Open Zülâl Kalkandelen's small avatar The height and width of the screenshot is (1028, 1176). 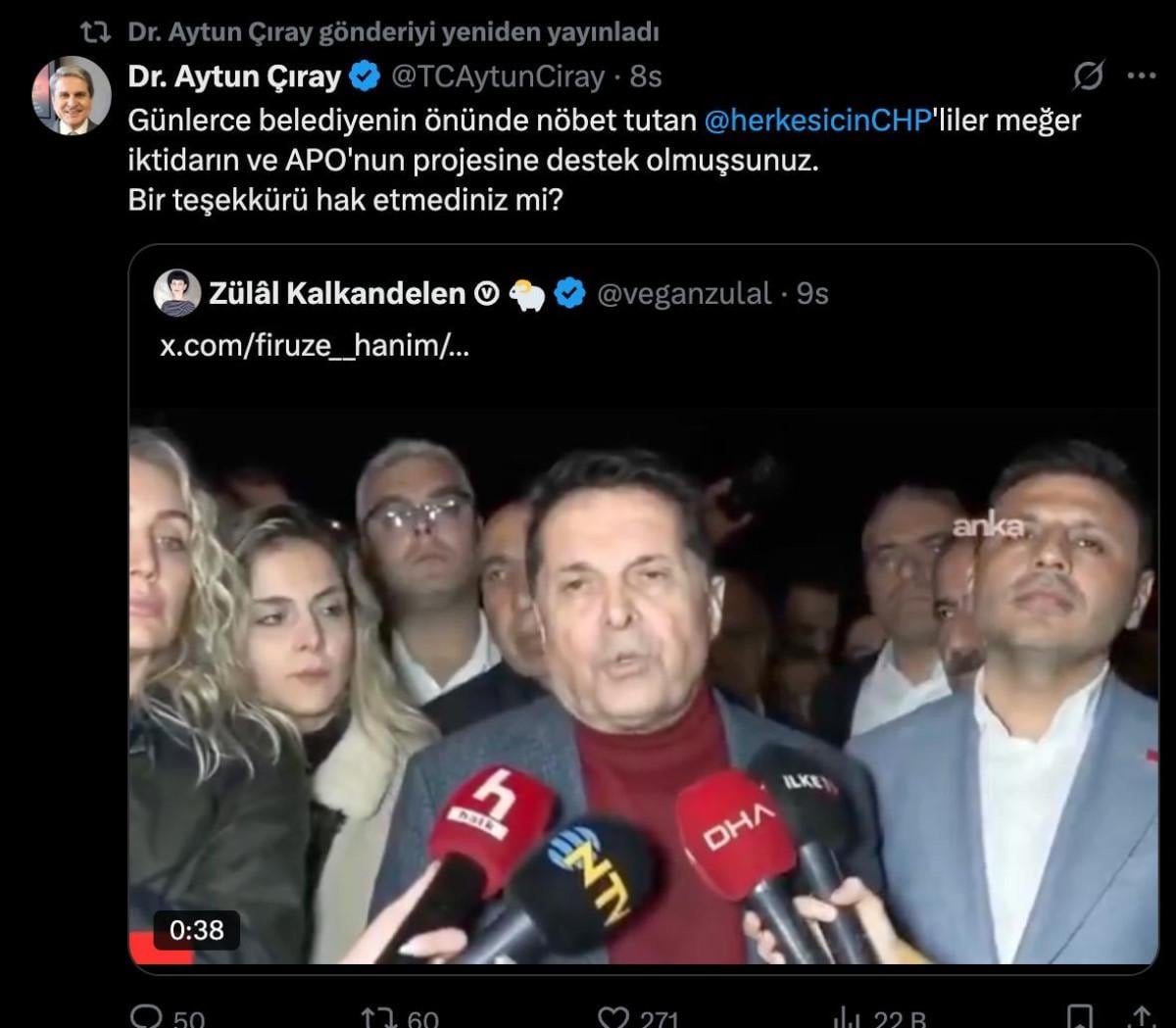177,292
